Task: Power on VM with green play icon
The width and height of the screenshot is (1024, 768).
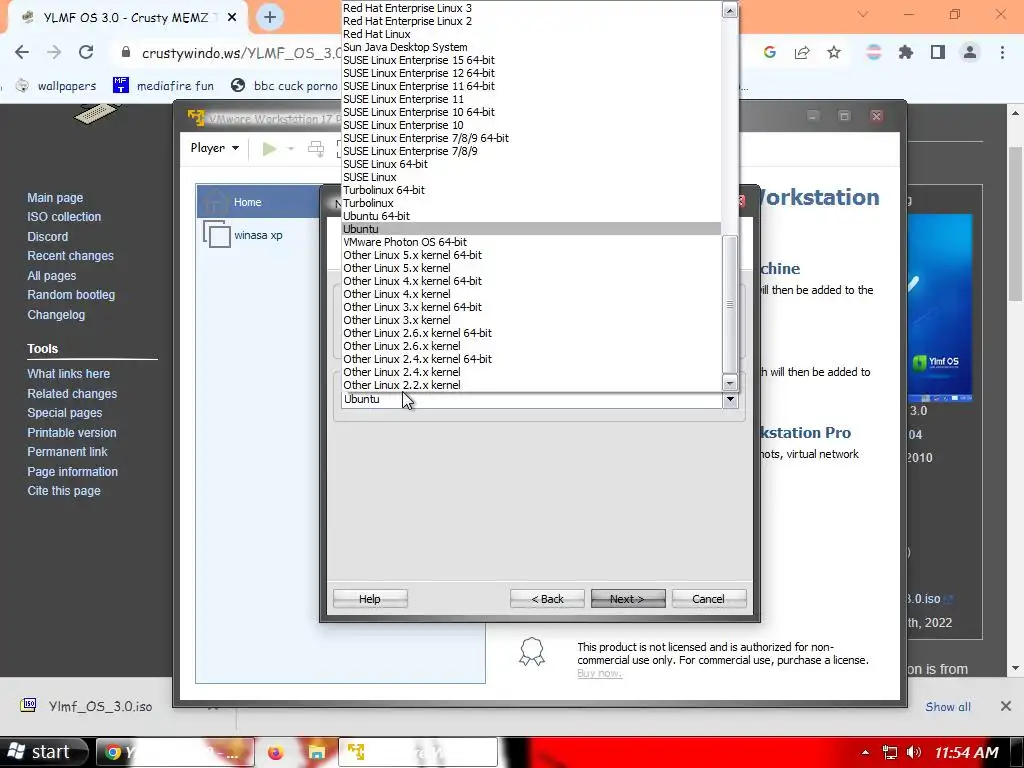Action: click(269, 149)
